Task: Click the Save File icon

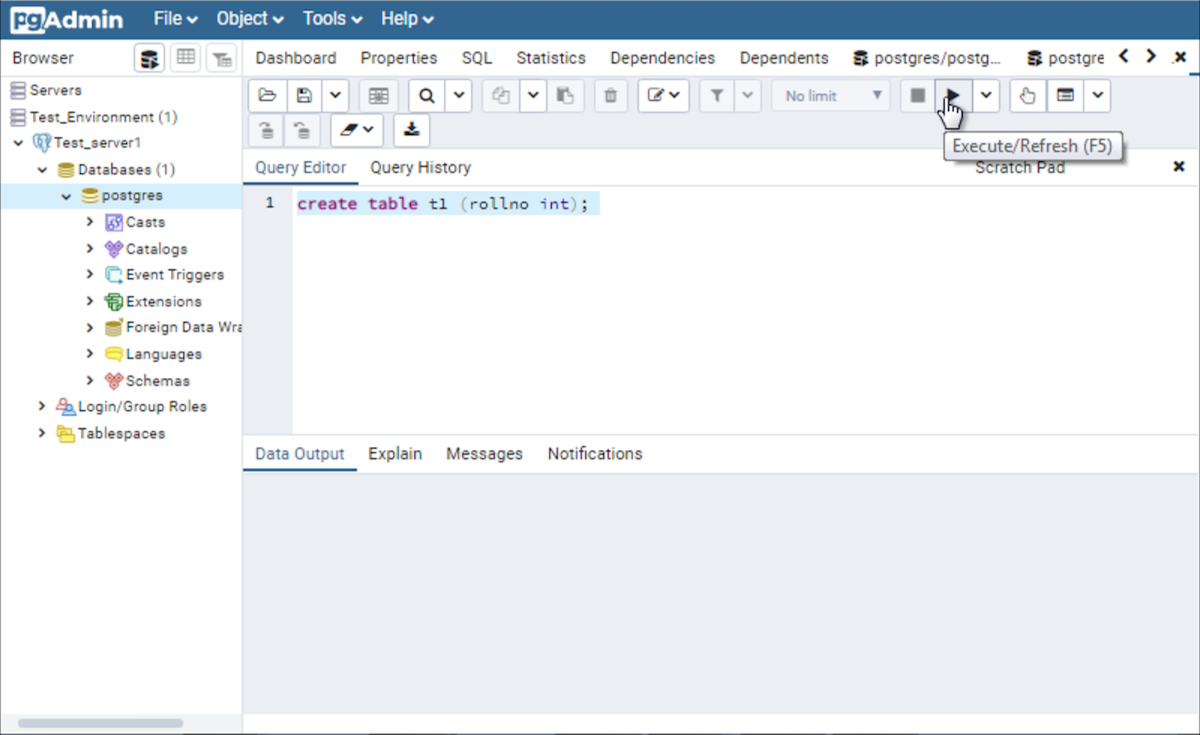Action: (305, 96)
